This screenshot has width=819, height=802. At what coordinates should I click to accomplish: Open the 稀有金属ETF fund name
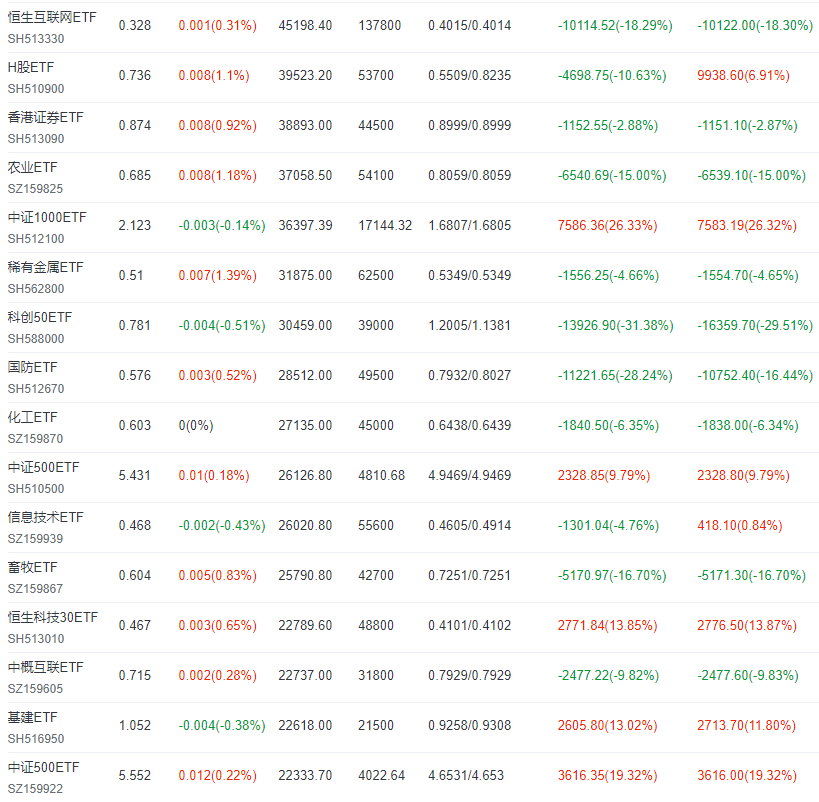[x=45, y=268]
